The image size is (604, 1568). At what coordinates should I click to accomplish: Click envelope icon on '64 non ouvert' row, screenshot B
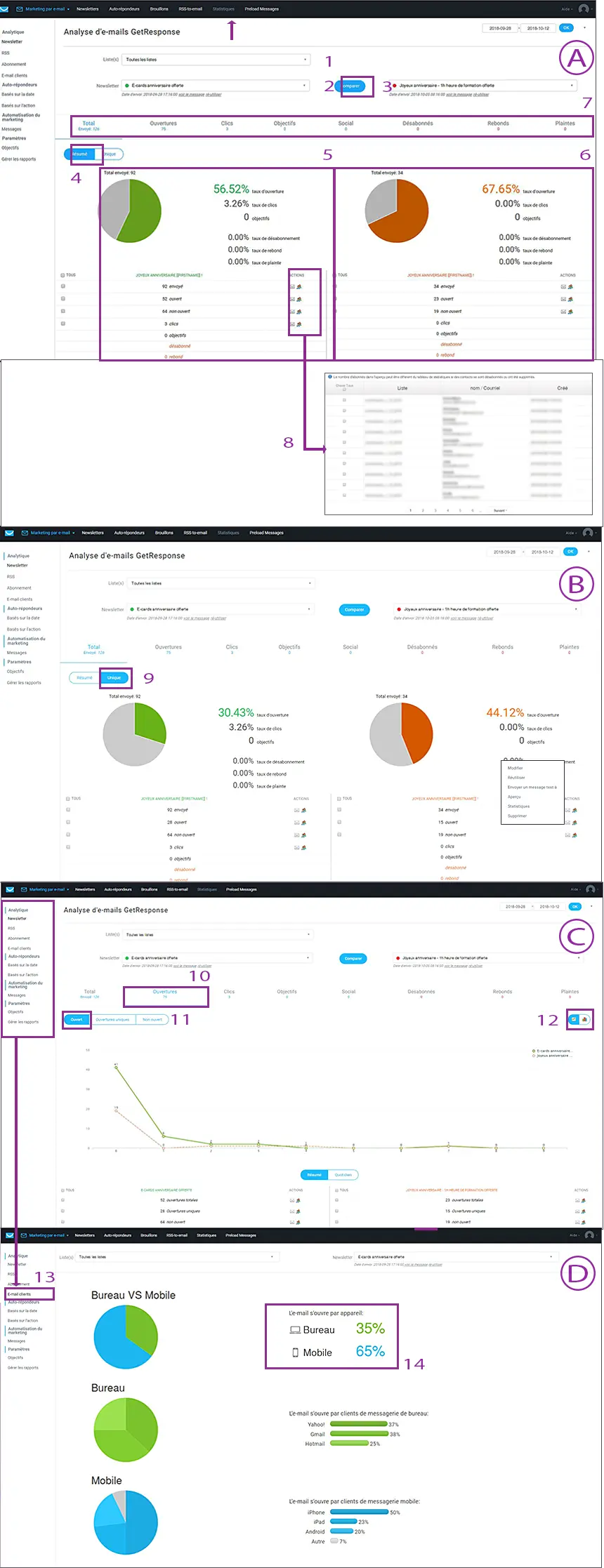tap(296, 835)
